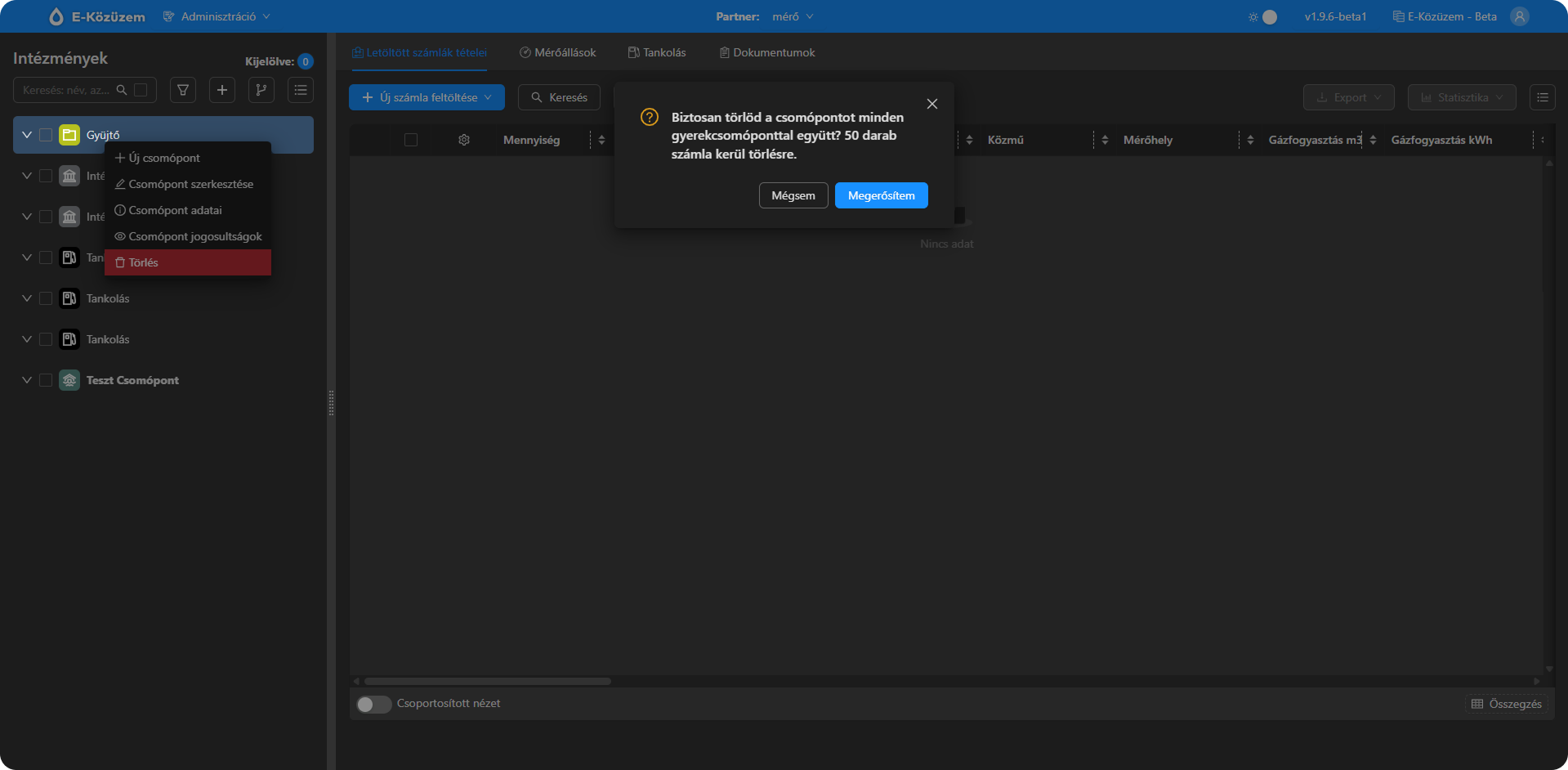Confirm deletion with Megerősítem button
Viewport: 1568px width, 770px height.
[x=881, y=195]
